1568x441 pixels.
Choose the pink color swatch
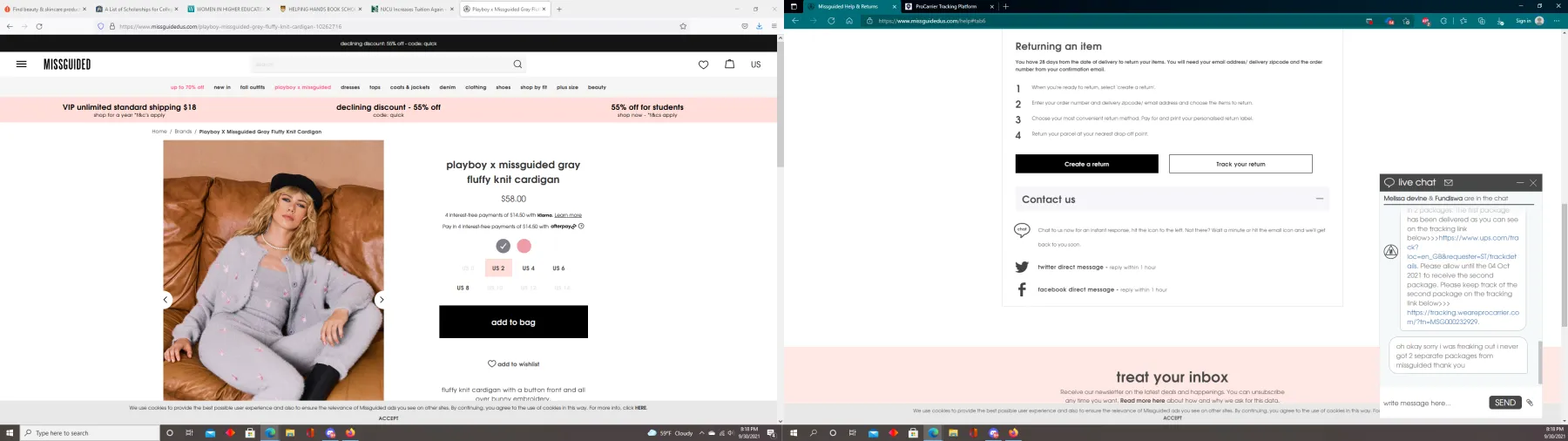(x=524, y=246)
